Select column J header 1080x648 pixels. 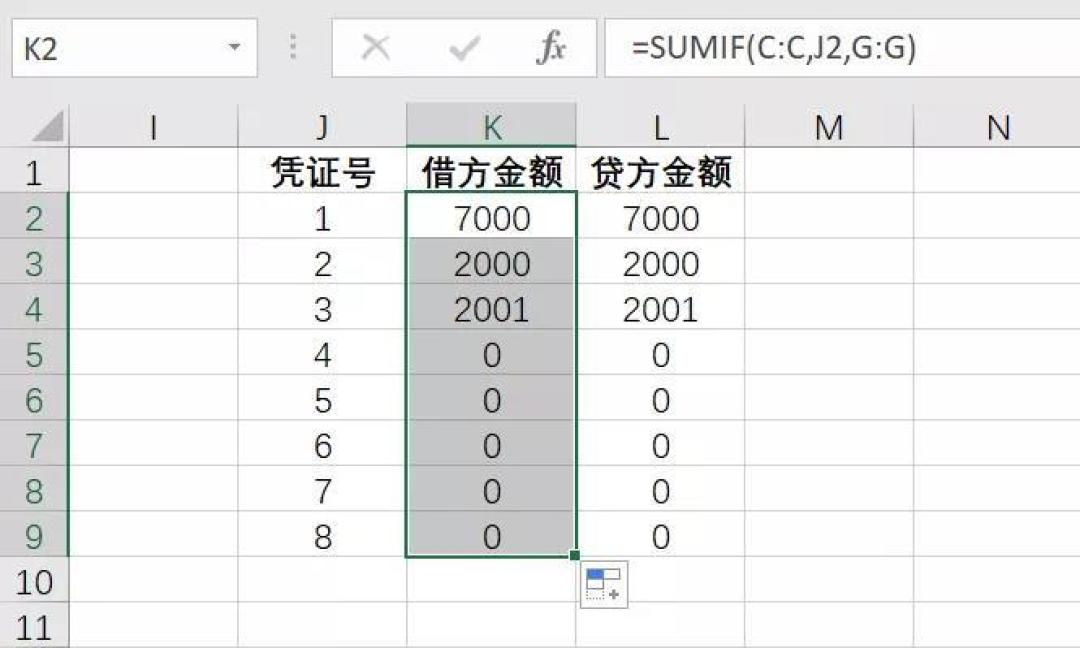tap(322, 126)
